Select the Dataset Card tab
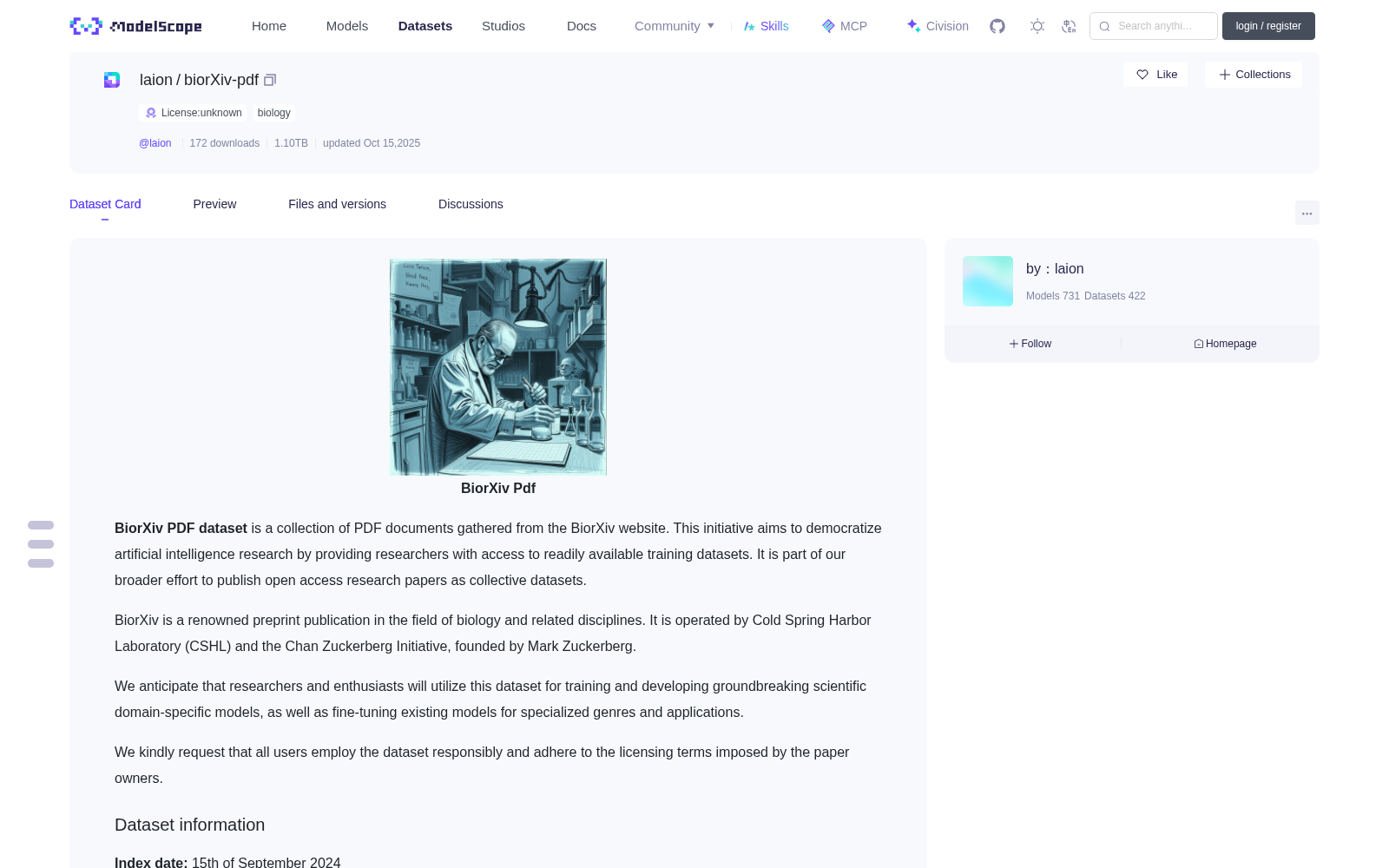The width and height of the screenshot is (1389, 868). point(105,204)
